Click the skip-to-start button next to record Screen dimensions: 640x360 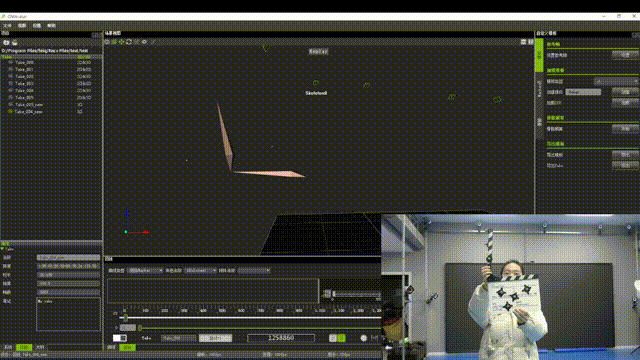[374, 338]
